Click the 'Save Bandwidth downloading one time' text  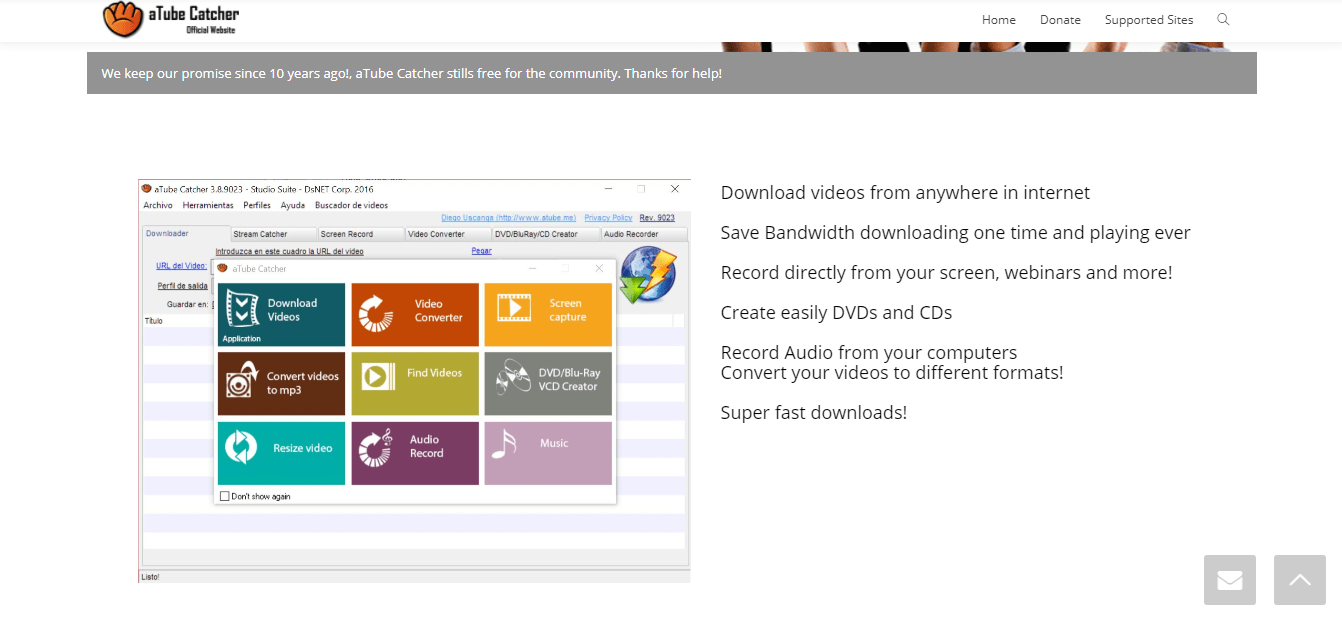(955, 233)
